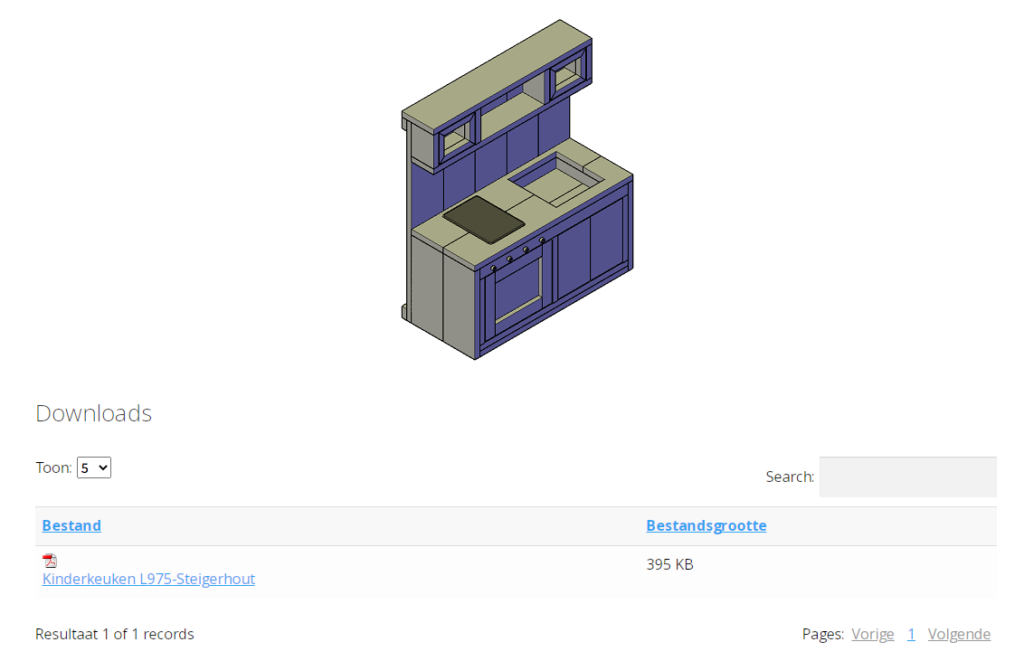The width and height of the screenshot is (1024, 661).
Task: Click the PDF file icon
Action: pos(50,561)
